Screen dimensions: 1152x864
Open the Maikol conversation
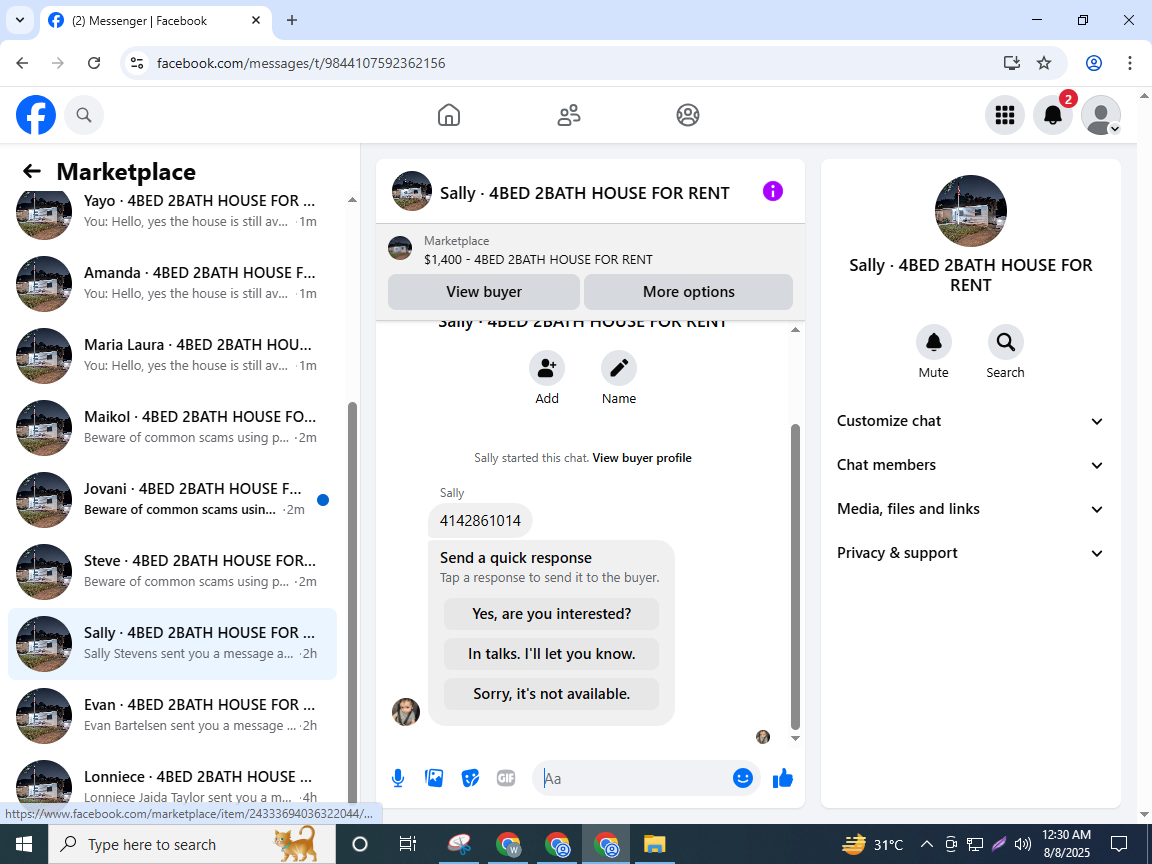pos(173,428)
